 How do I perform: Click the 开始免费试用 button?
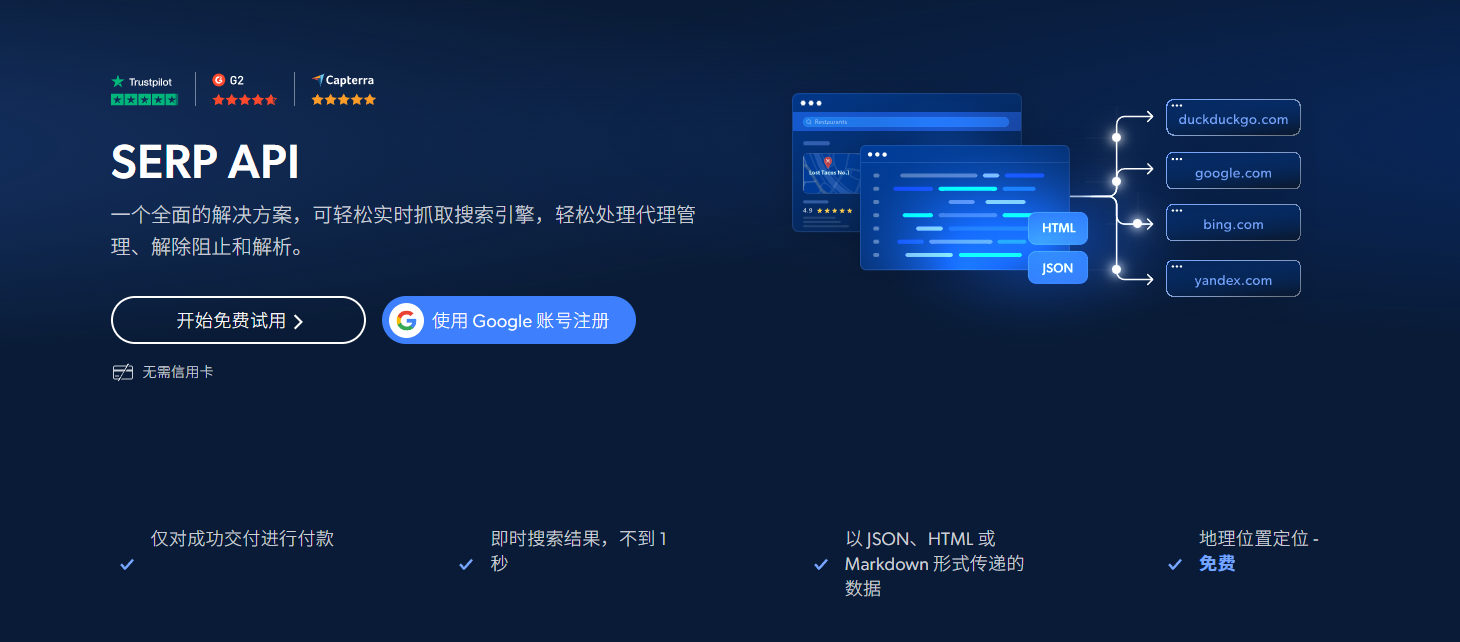pos(238,320)
